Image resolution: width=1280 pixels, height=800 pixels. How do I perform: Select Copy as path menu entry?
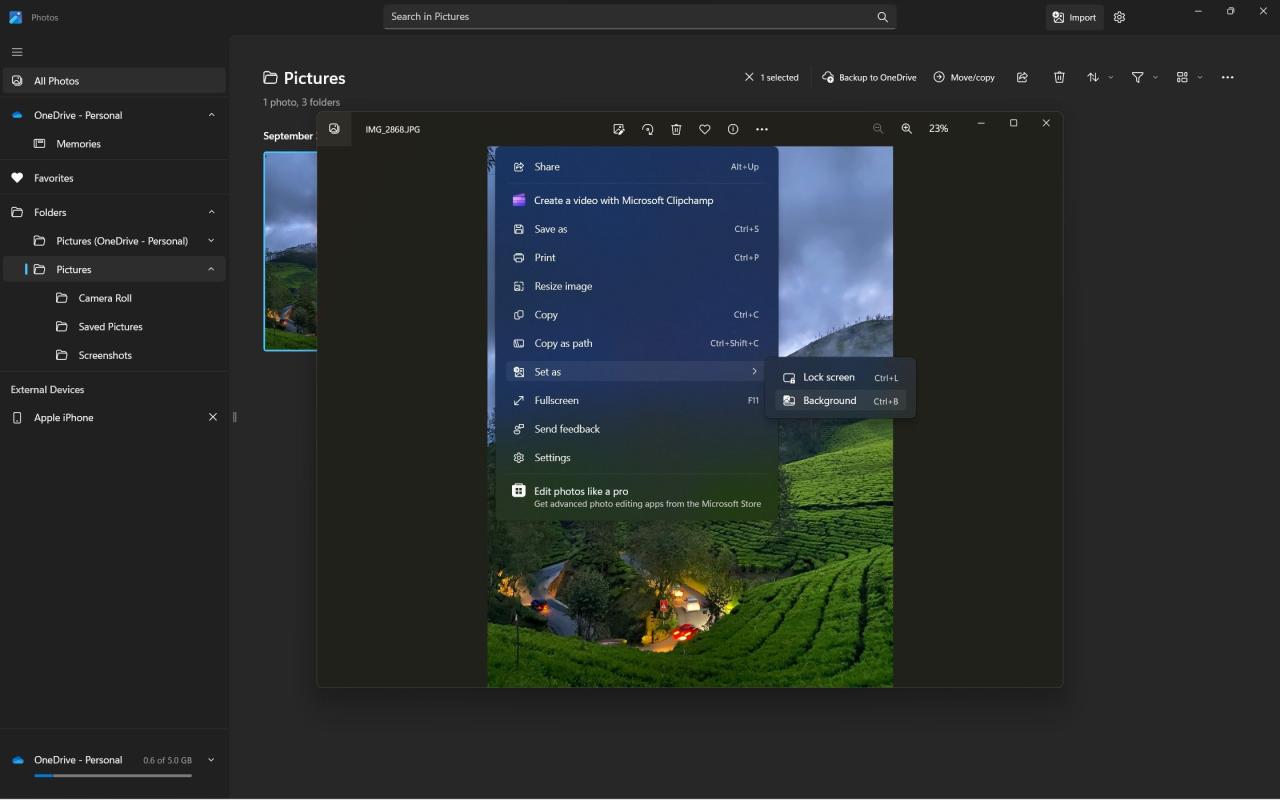pos(637,343)
